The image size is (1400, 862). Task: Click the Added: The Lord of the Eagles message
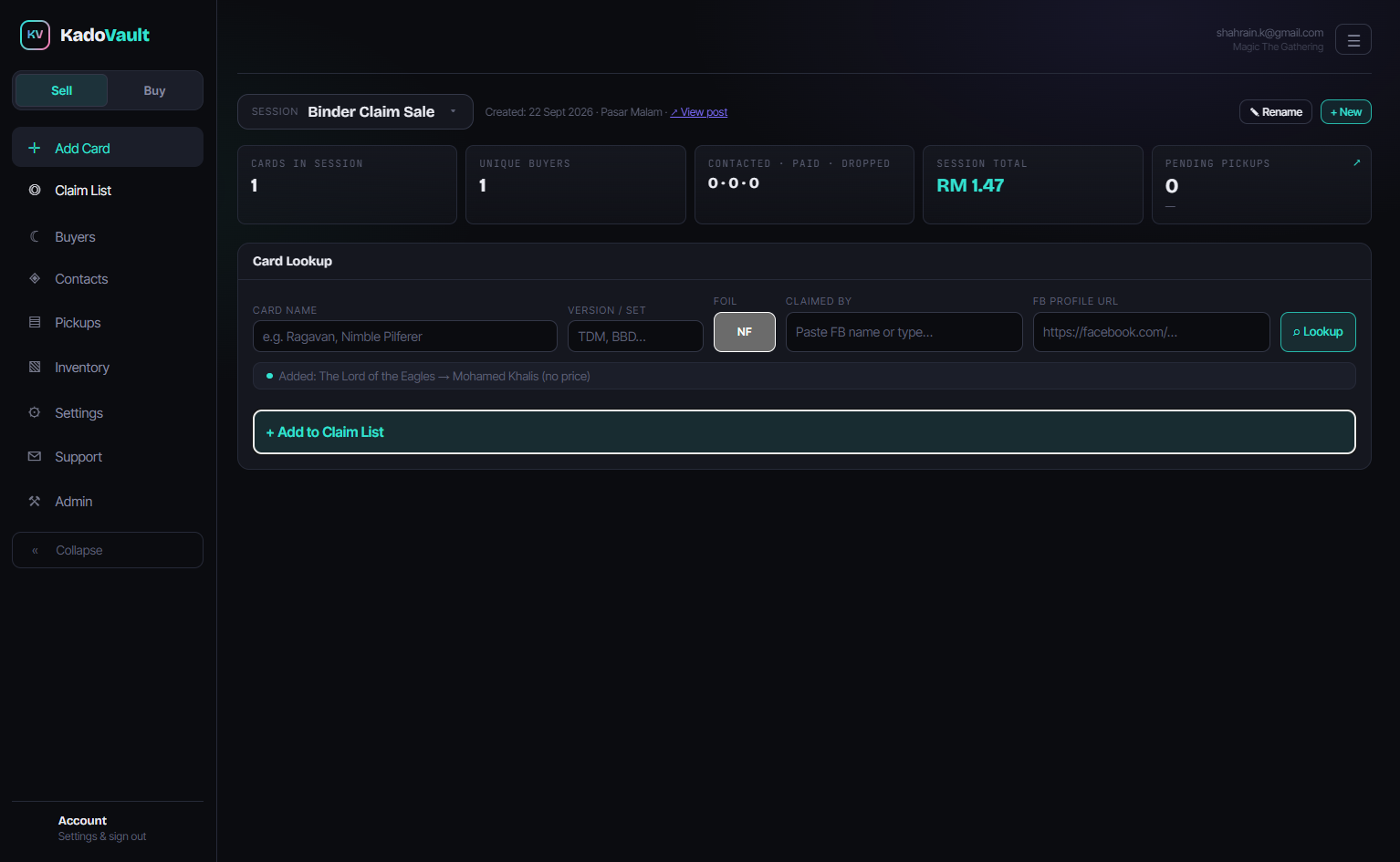(804, 376)
